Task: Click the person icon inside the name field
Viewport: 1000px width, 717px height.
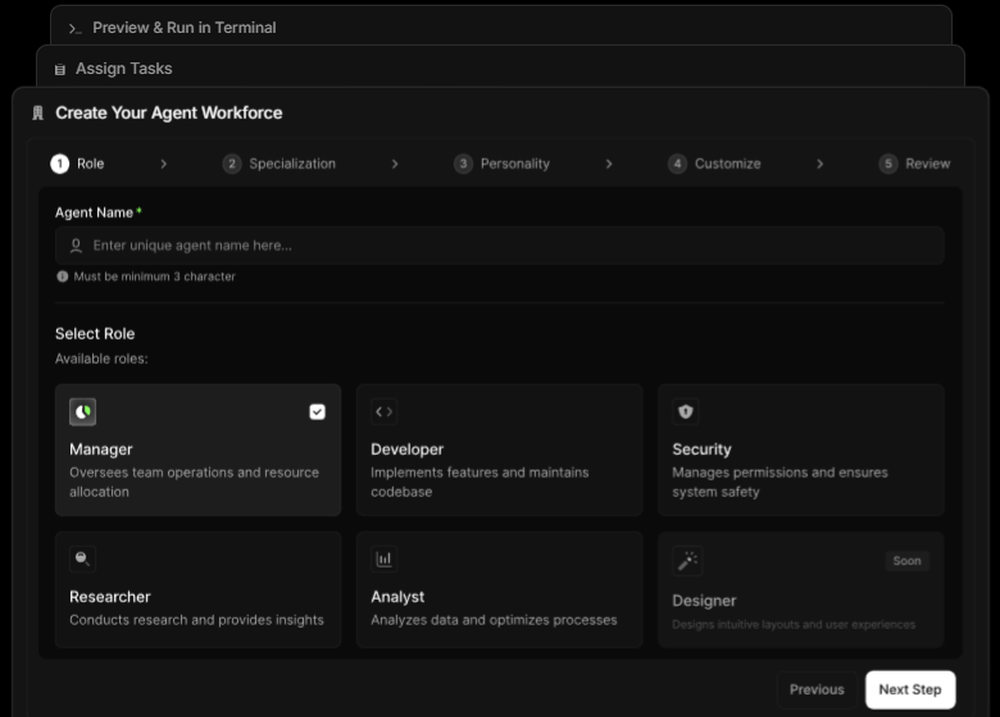Action: click(75, 244)
